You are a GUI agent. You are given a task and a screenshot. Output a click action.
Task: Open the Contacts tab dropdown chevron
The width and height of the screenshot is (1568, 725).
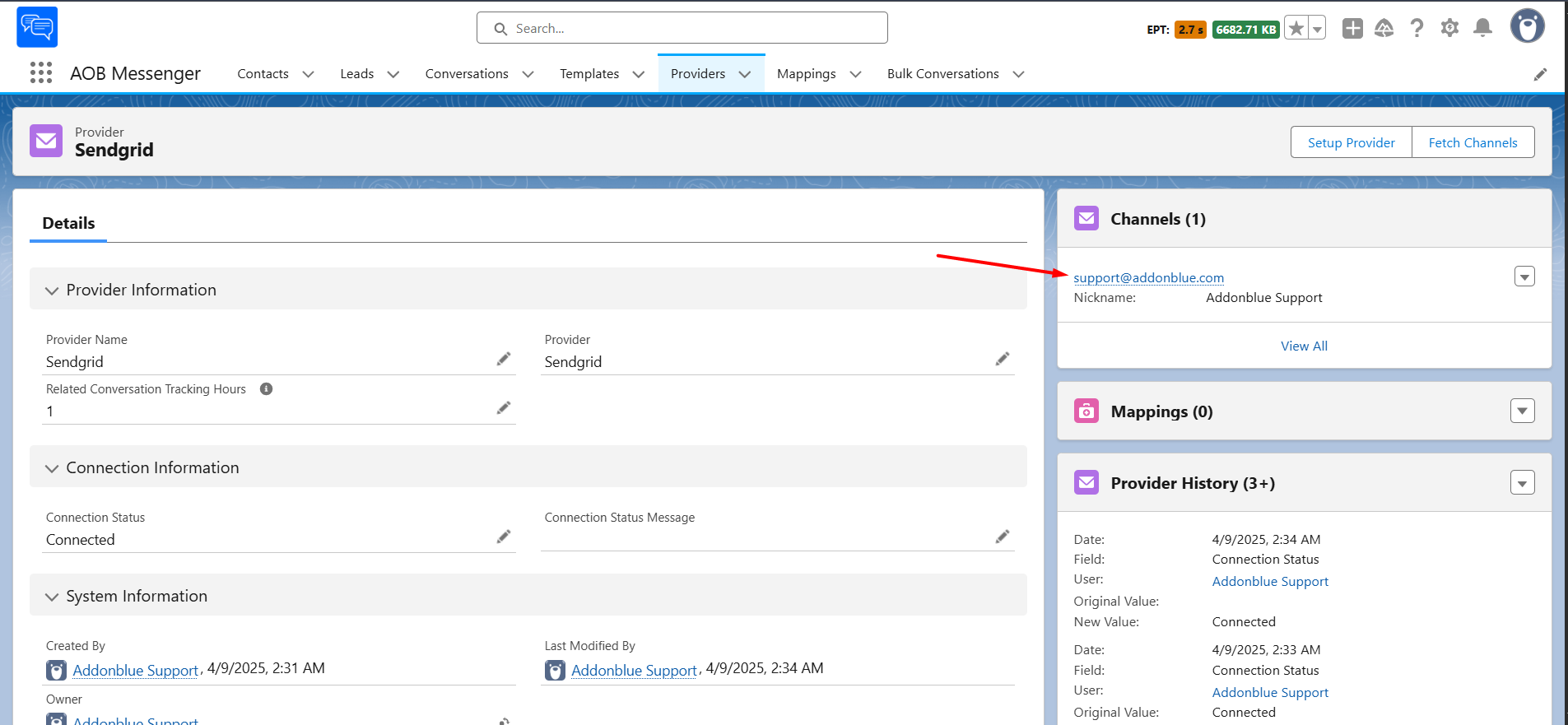[308, 74]
